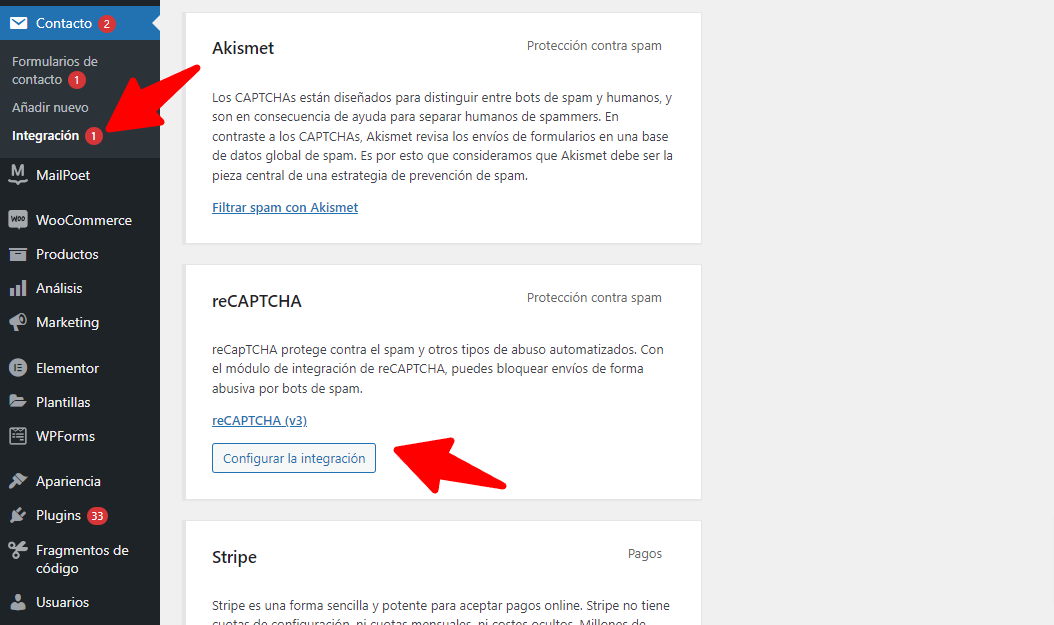
Task: Click the MailPoet M icon
Action: click(18, 175)
